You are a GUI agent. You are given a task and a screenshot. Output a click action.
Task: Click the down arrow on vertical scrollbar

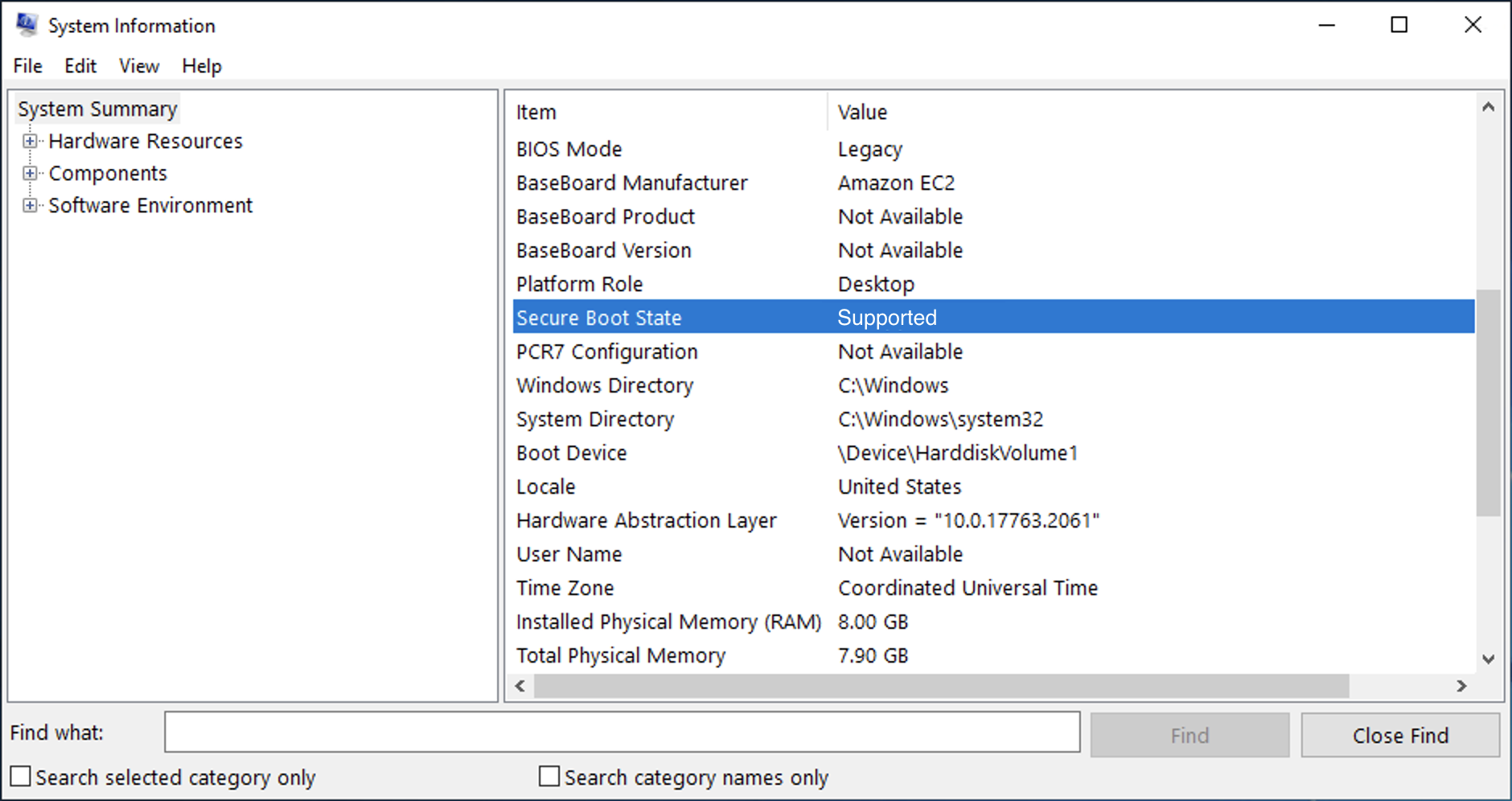[x=1489, y=659]
